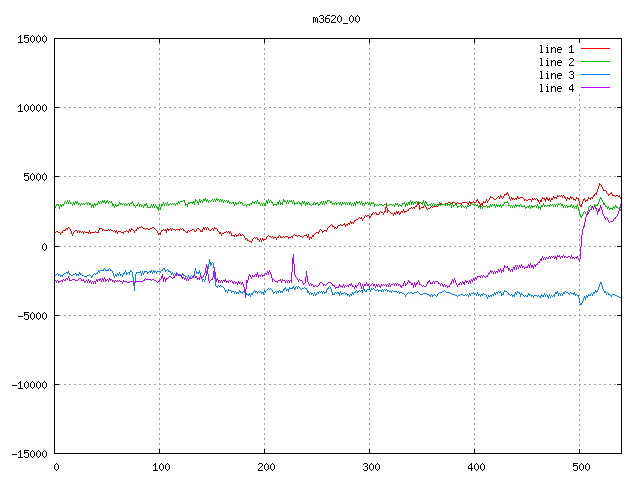Viewport: 640px width, 480px height.
Task: Click the 0 x-axis label
Action: (x=56, y=467)
